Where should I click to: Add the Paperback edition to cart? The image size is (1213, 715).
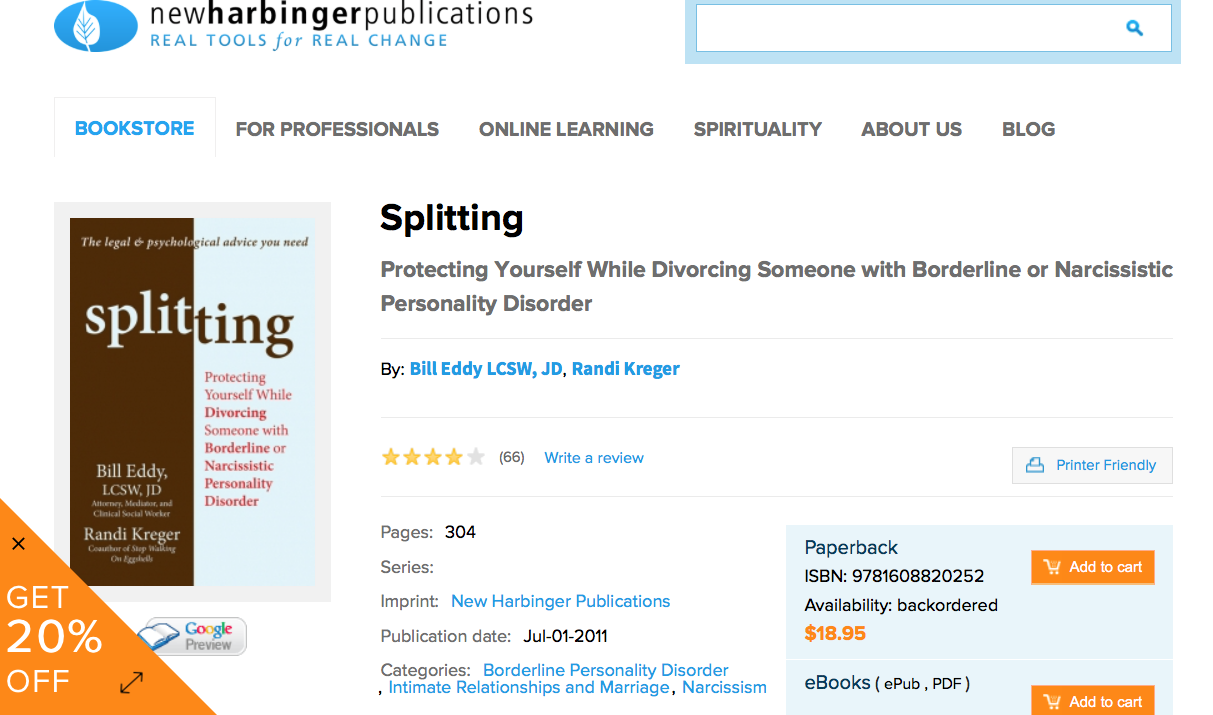pos(1092,567)
